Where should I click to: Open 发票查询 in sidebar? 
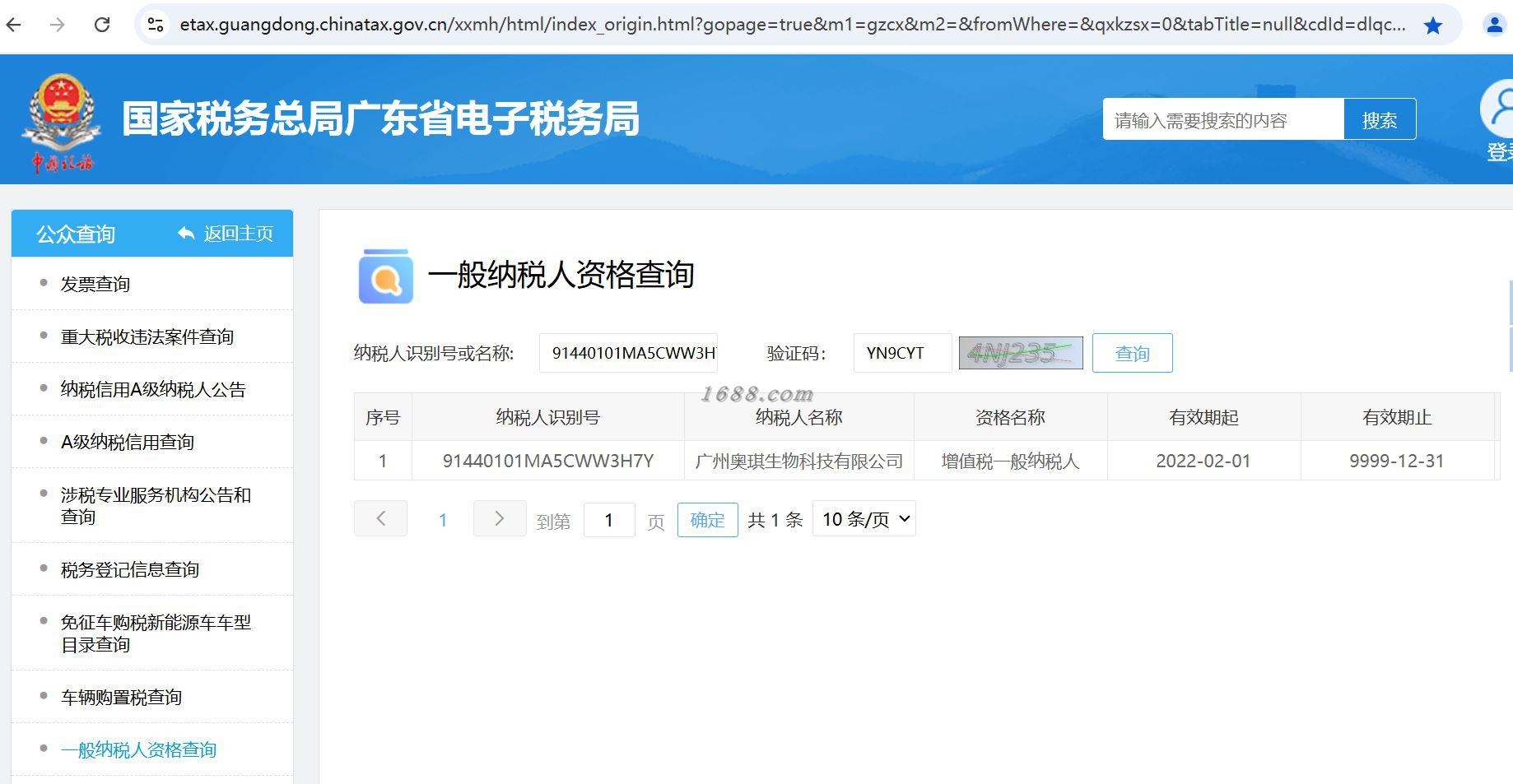(95, 284)
